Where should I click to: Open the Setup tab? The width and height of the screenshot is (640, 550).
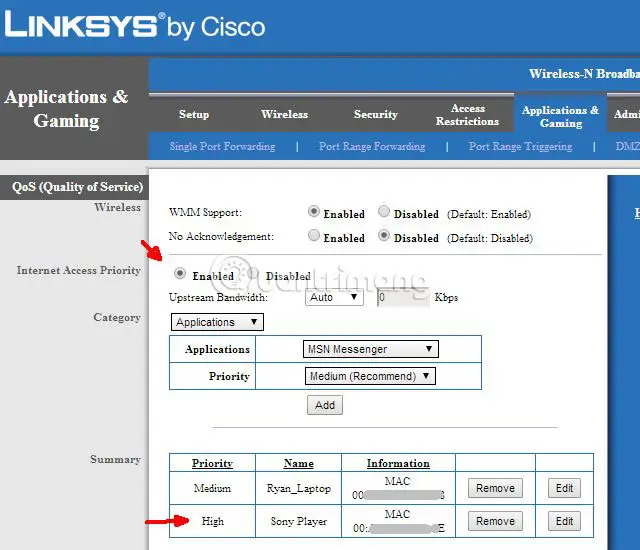(x=194, y=114)
